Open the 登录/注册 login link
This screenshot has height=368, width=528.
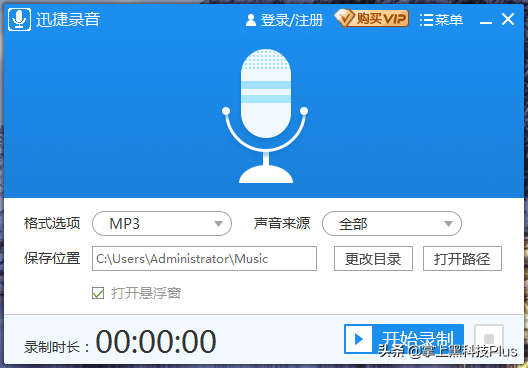point(284,20)
